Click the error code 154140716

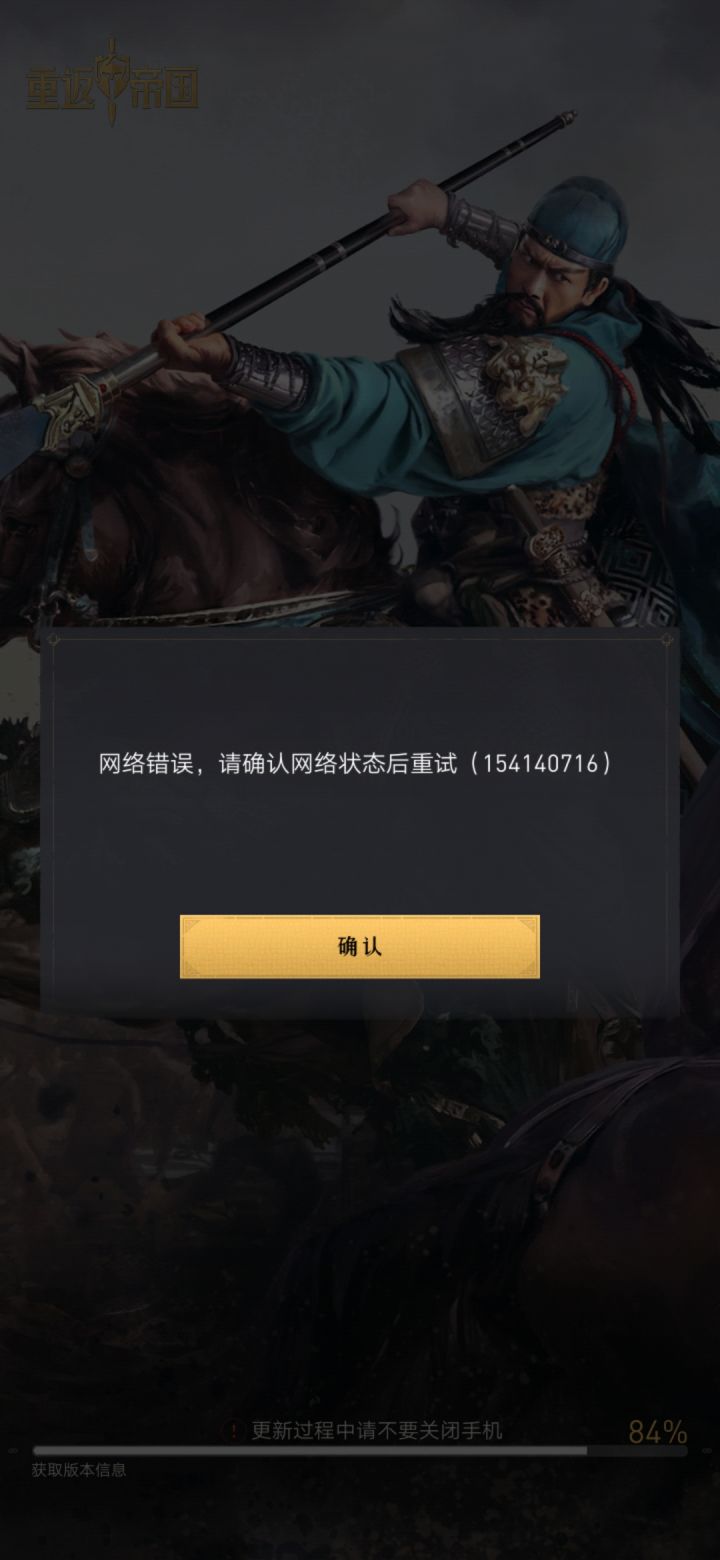[540, 764]
